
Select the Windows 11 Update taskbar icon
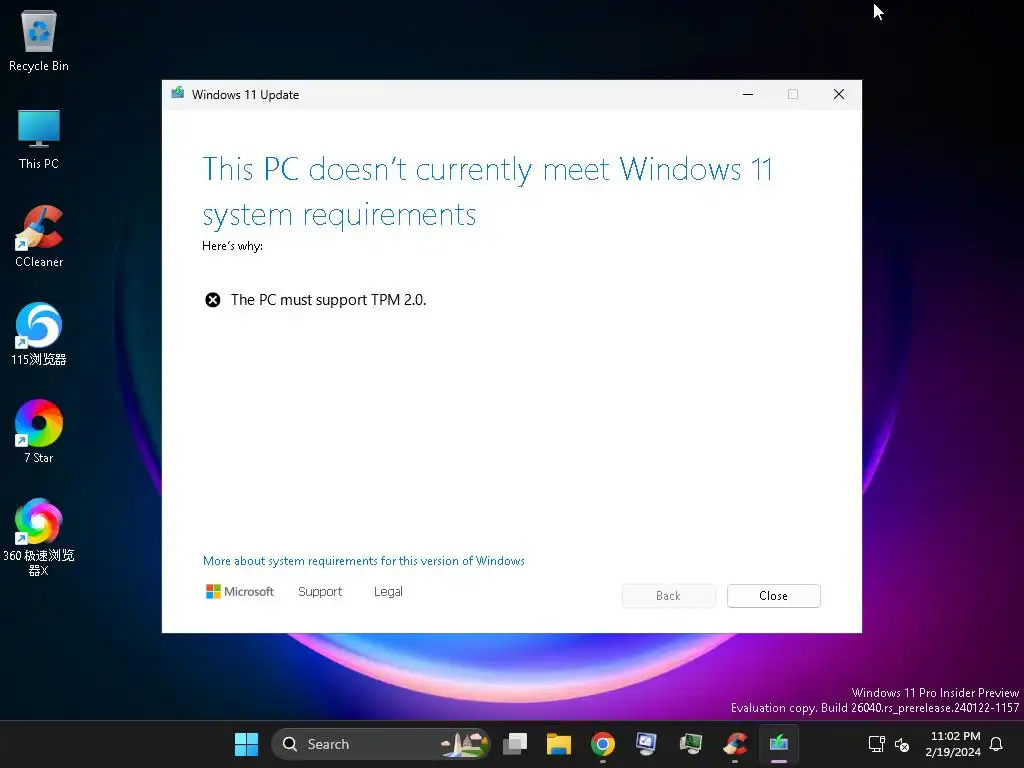click(778, 744)
